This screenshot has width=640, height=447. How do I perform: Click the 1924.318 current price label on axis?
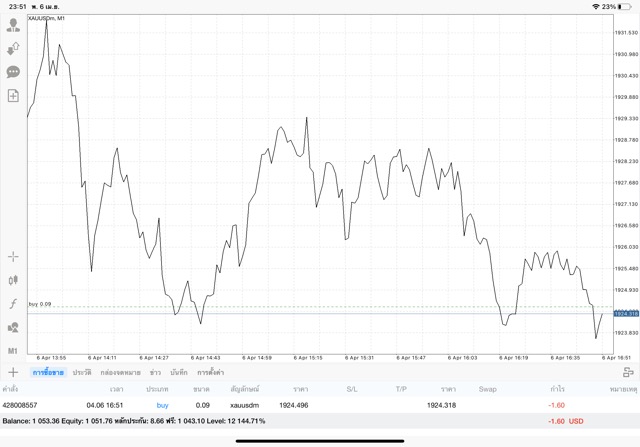pyautogui.click(x=625, y=313)
